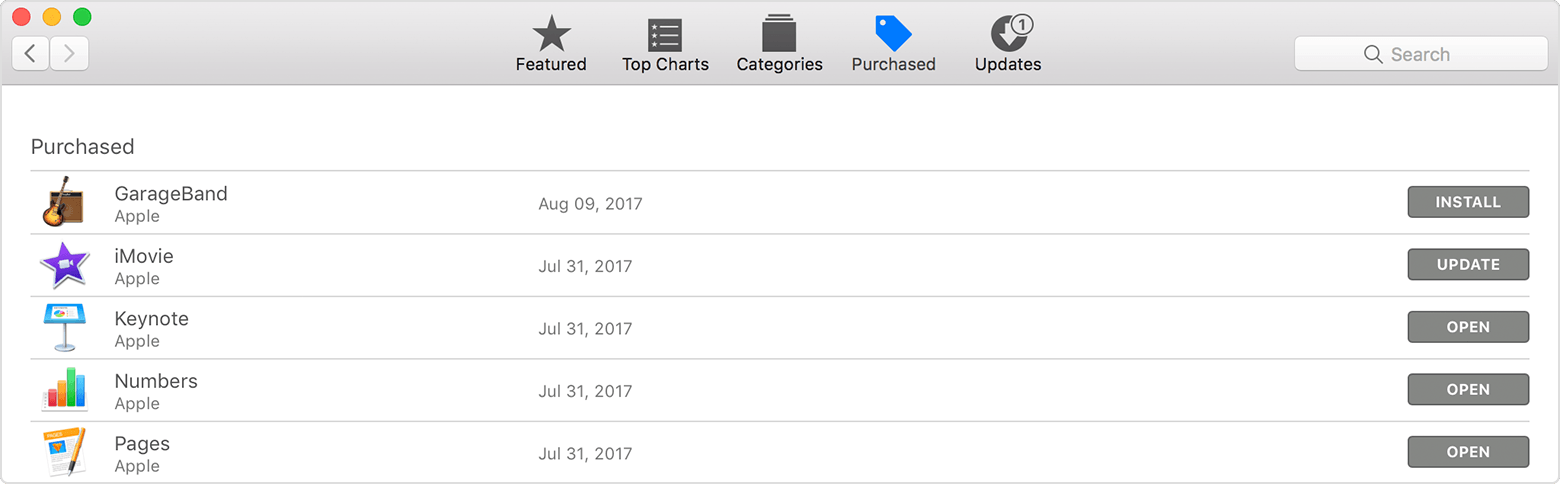Select the blue Purchased tag icon
The image size is (1560, 484).
[x=893, y=34]
